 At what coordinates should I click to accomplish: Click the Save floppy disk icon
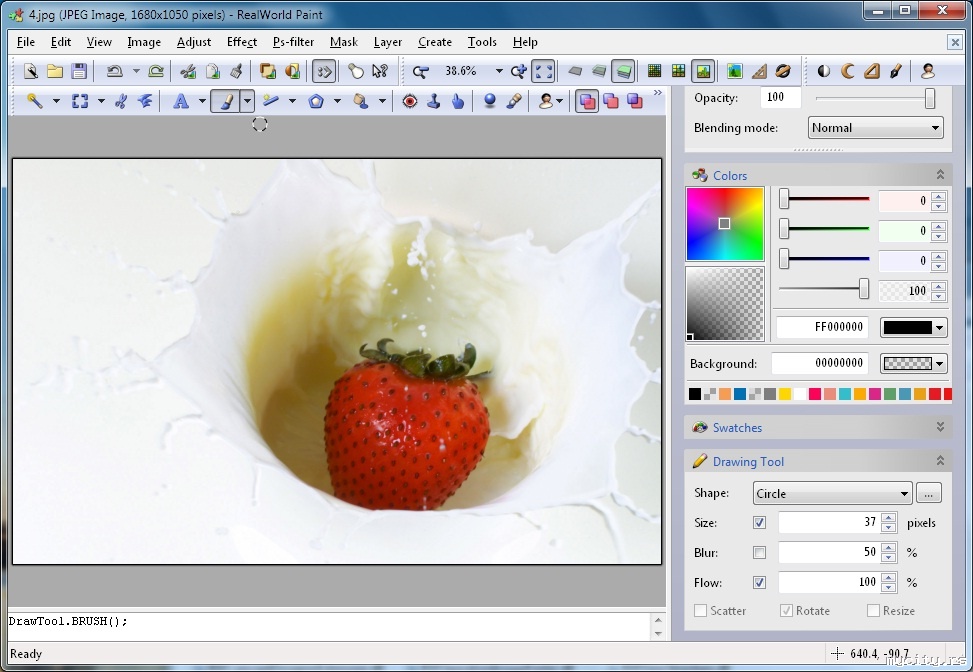pos(78,71)
